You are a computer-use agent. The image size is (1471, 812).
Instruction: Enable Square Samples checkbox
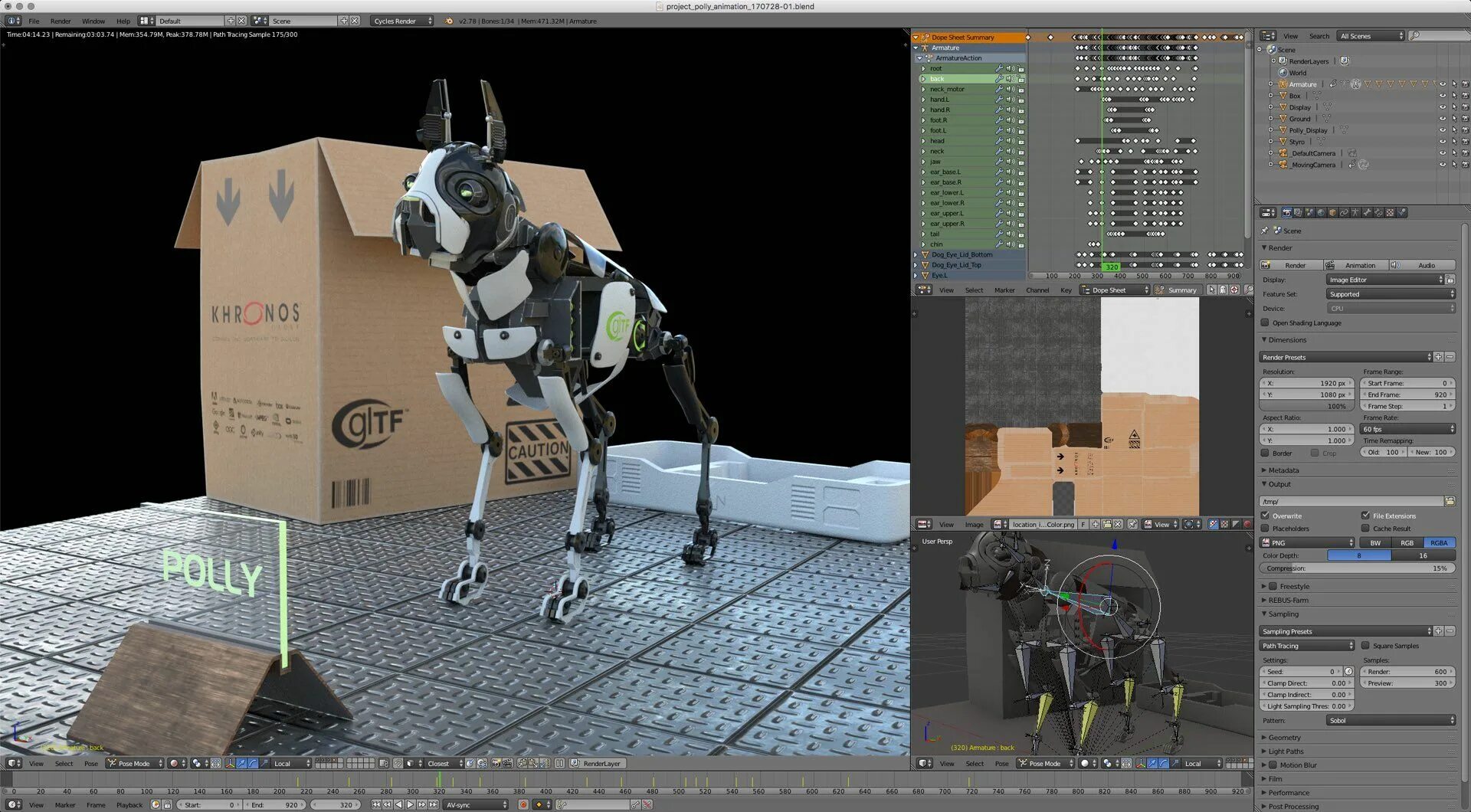(x=1365, y=646)
